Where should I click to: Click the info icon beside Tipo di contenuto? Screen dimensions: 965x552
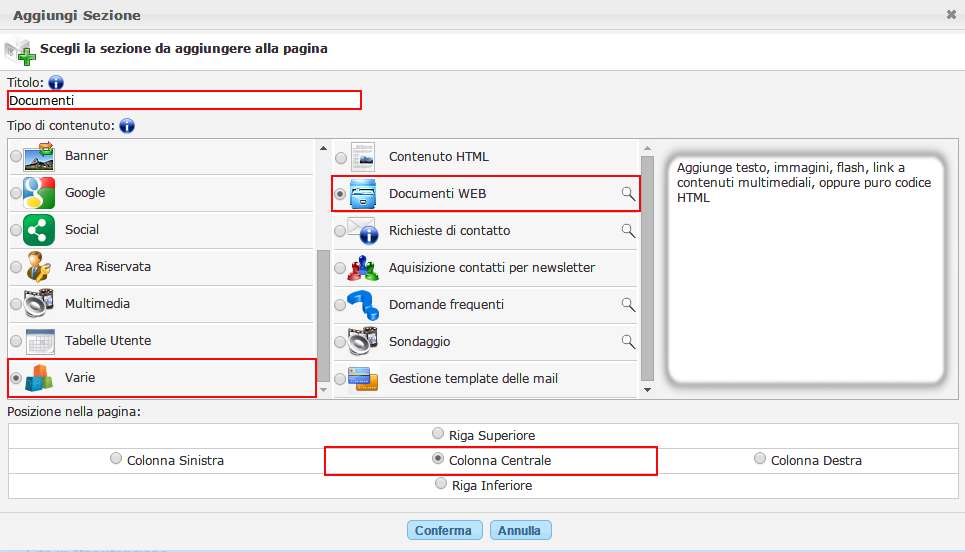127,126
